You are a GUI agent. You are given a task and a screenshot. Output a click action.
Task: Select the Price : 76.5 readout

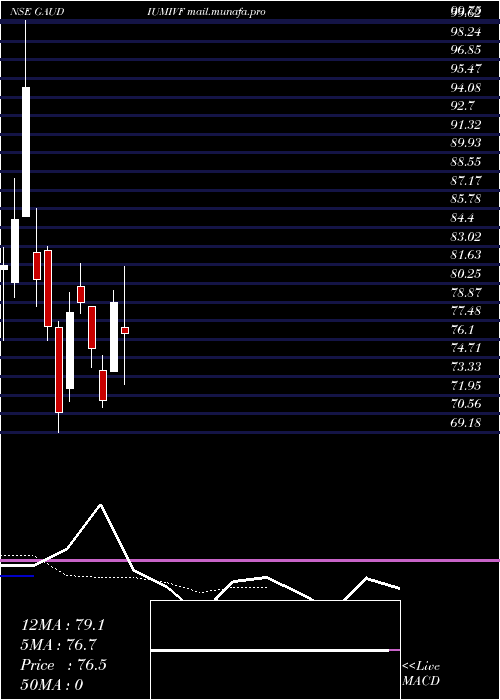[x=63, y=665]
